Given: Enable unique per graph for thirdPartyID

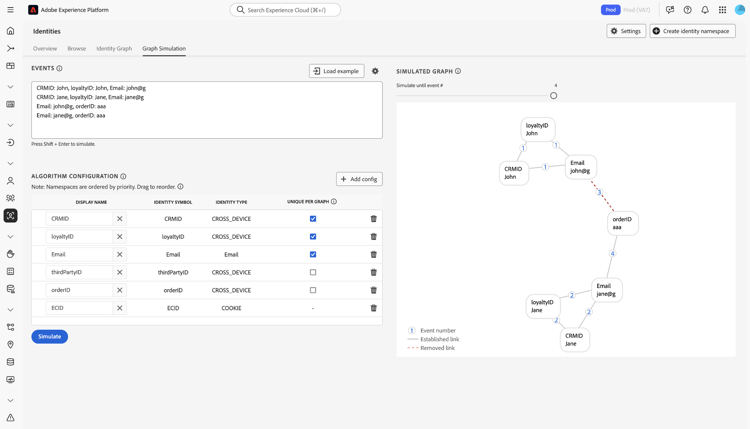Looking at the screenshot, I should (313, 272).
